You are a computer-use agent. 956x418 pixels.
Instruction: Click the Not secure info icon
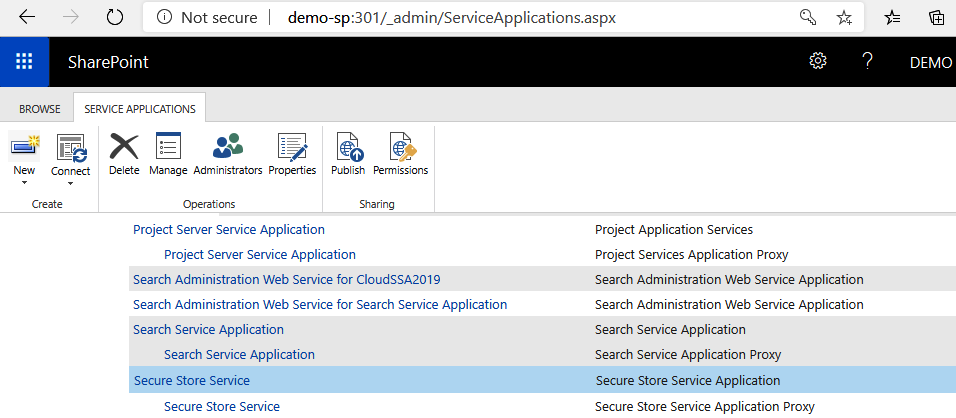click(164, 18)
